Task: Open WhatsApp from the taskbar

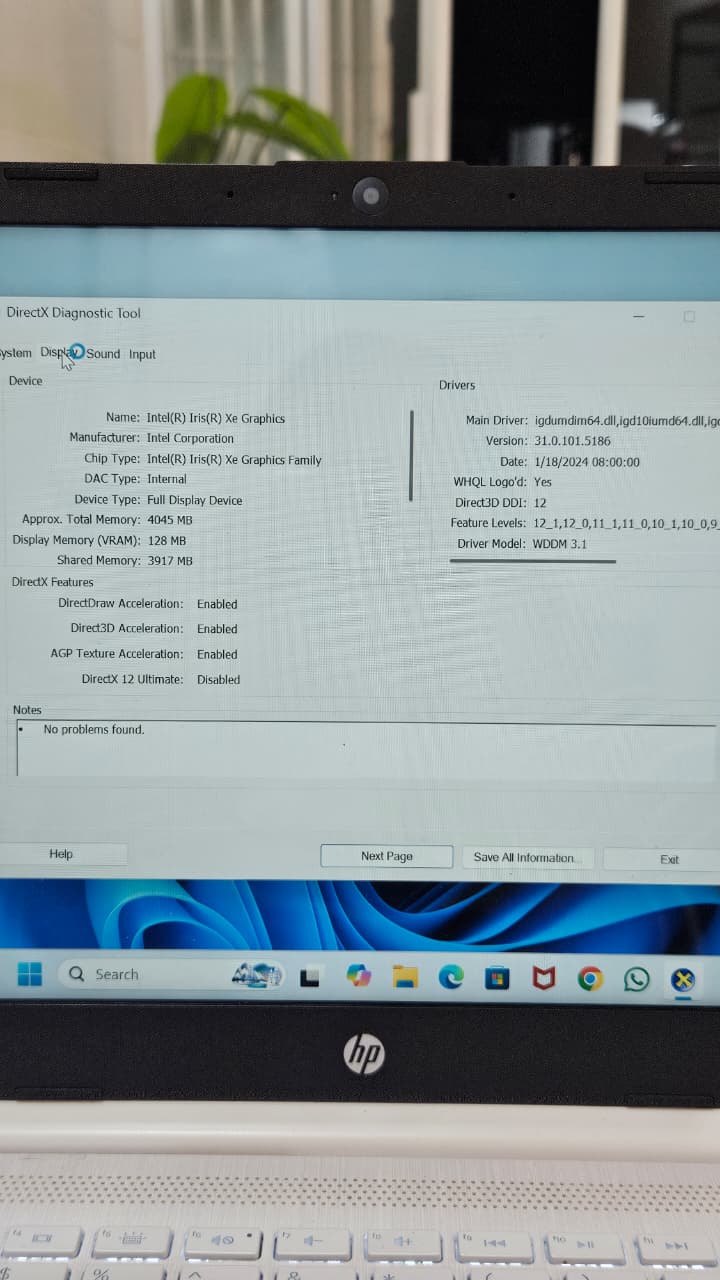Action: click(636, 978)
